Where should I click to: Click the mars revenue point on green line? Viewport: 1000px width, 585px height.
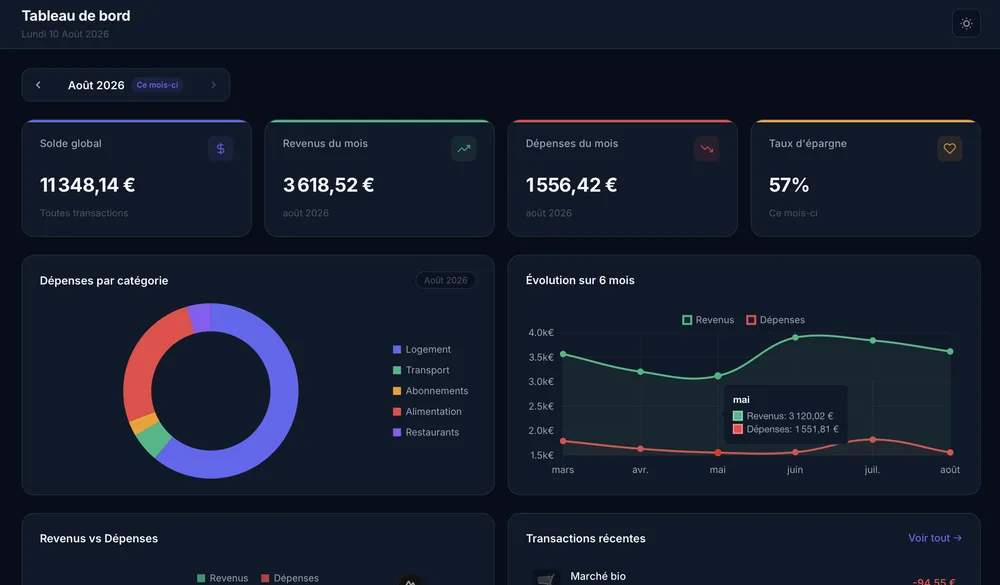tap(562, 354)
